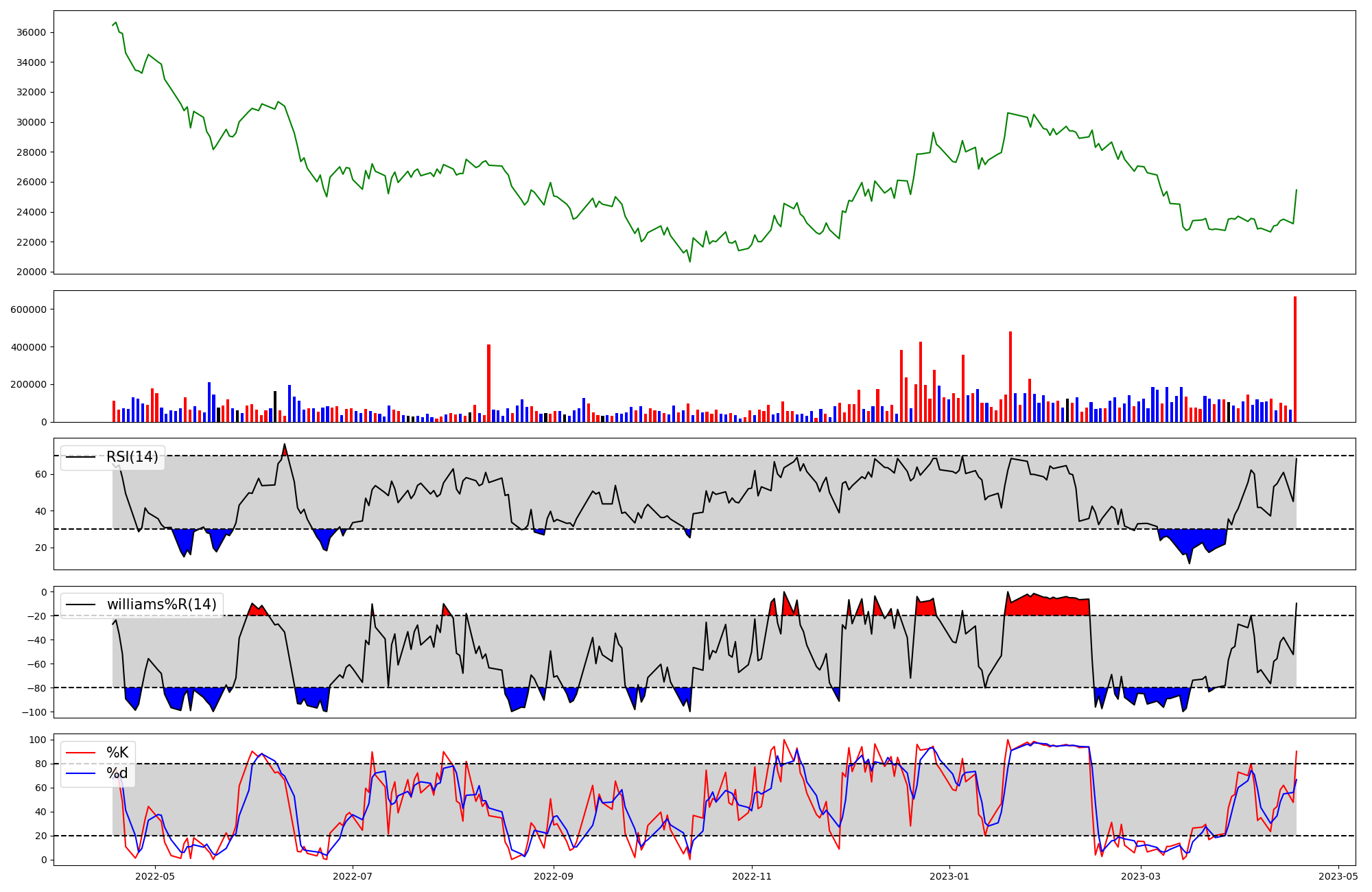Viewport: 1372px width, 892px height.
Task: Click the 600000 volume axis tick label
Action: point(28,309)
